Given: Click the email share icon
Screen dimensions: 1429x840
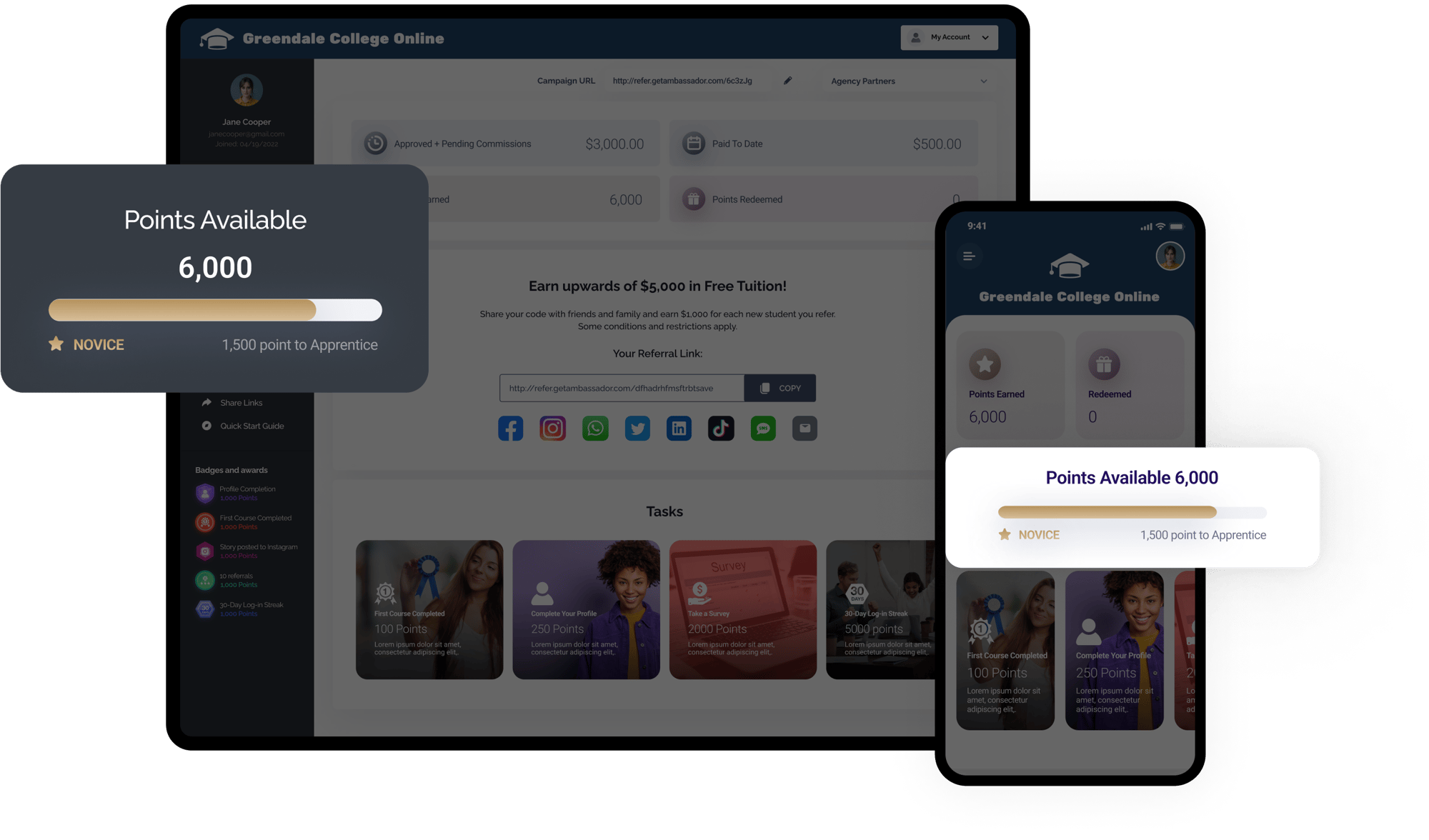Looking at the screenshot, I should tap(805, 427).
